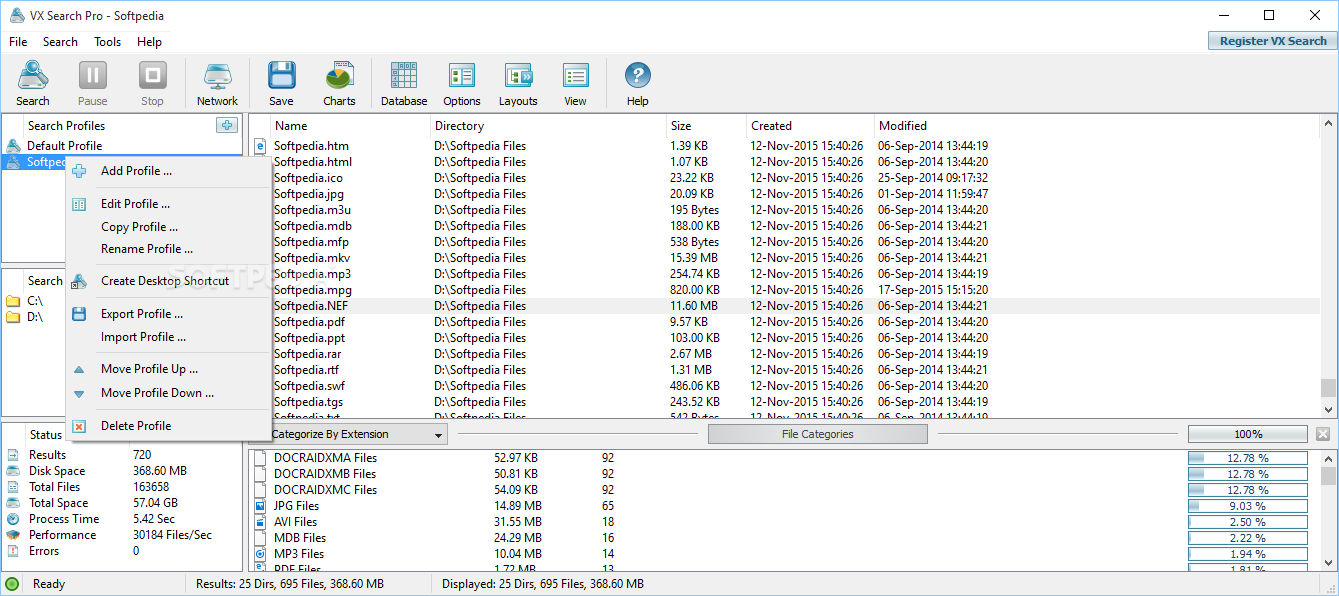Click the Default Profile icon
The height and width of the screenshot is (596, 1339).
coord(13,146)
